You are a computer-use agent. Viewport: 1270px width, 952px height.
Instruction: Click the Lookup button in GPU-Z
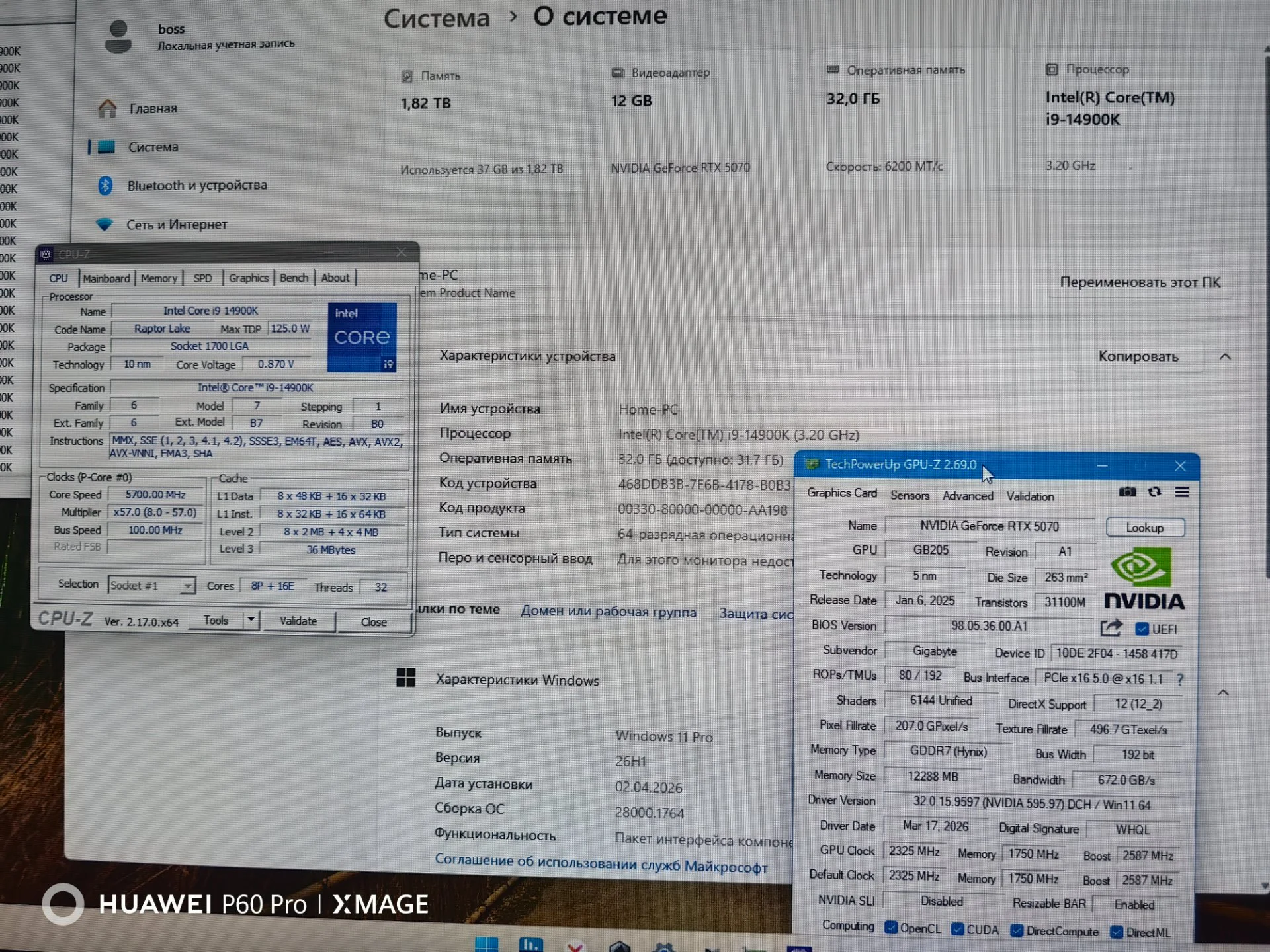tap(1145, 528)
